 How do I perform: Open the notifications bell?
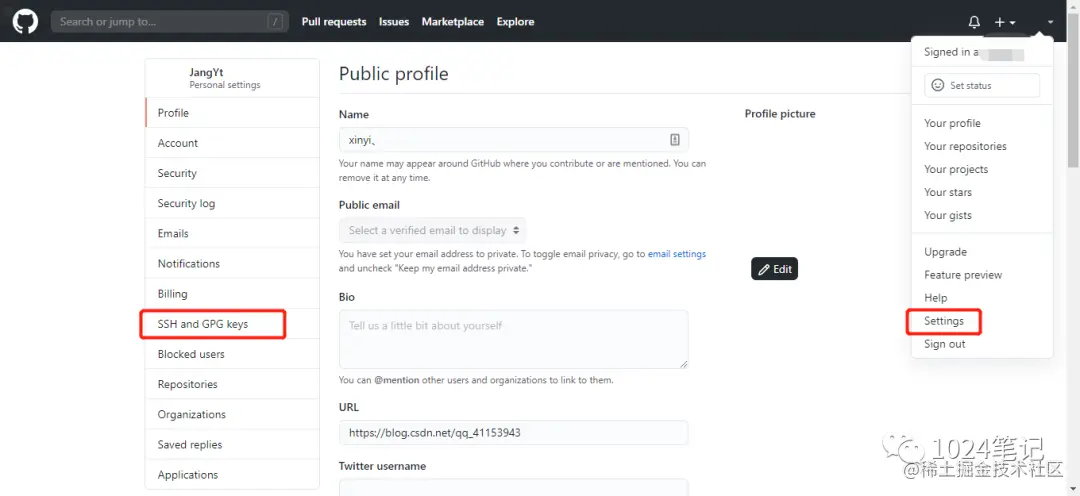pyautogui.click(x=974, y=22)
